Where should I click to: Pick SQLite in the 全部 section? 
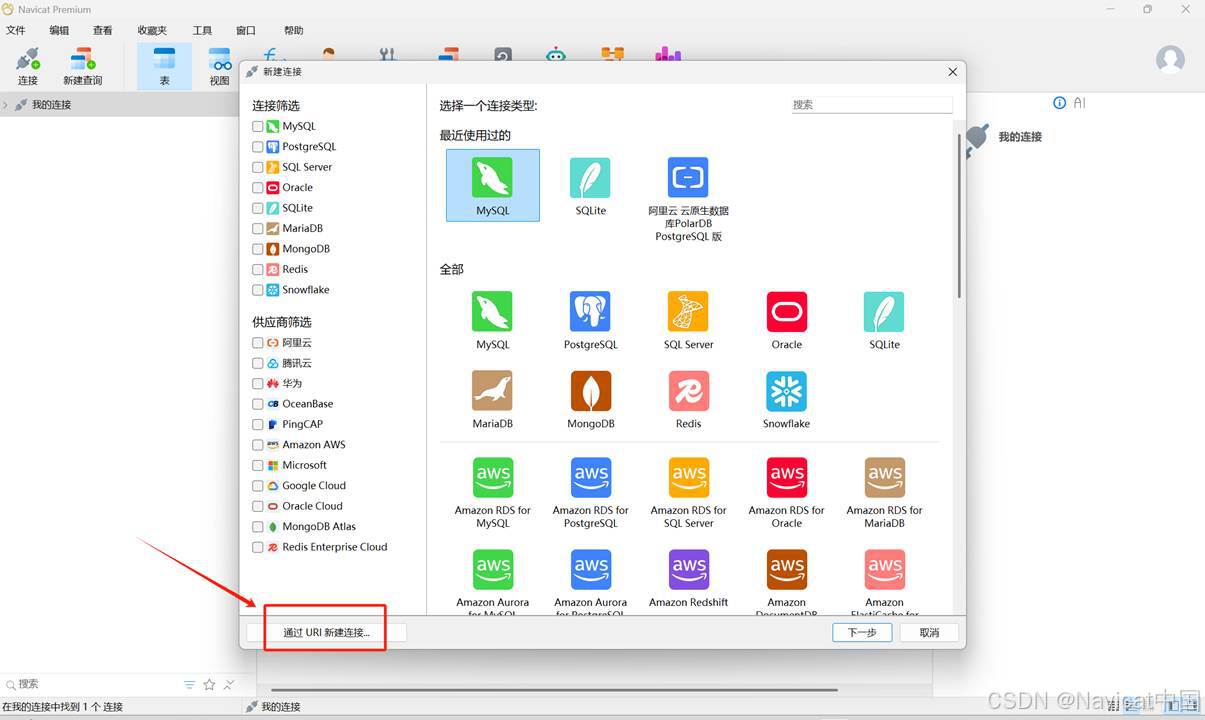(x=884, y=320)
